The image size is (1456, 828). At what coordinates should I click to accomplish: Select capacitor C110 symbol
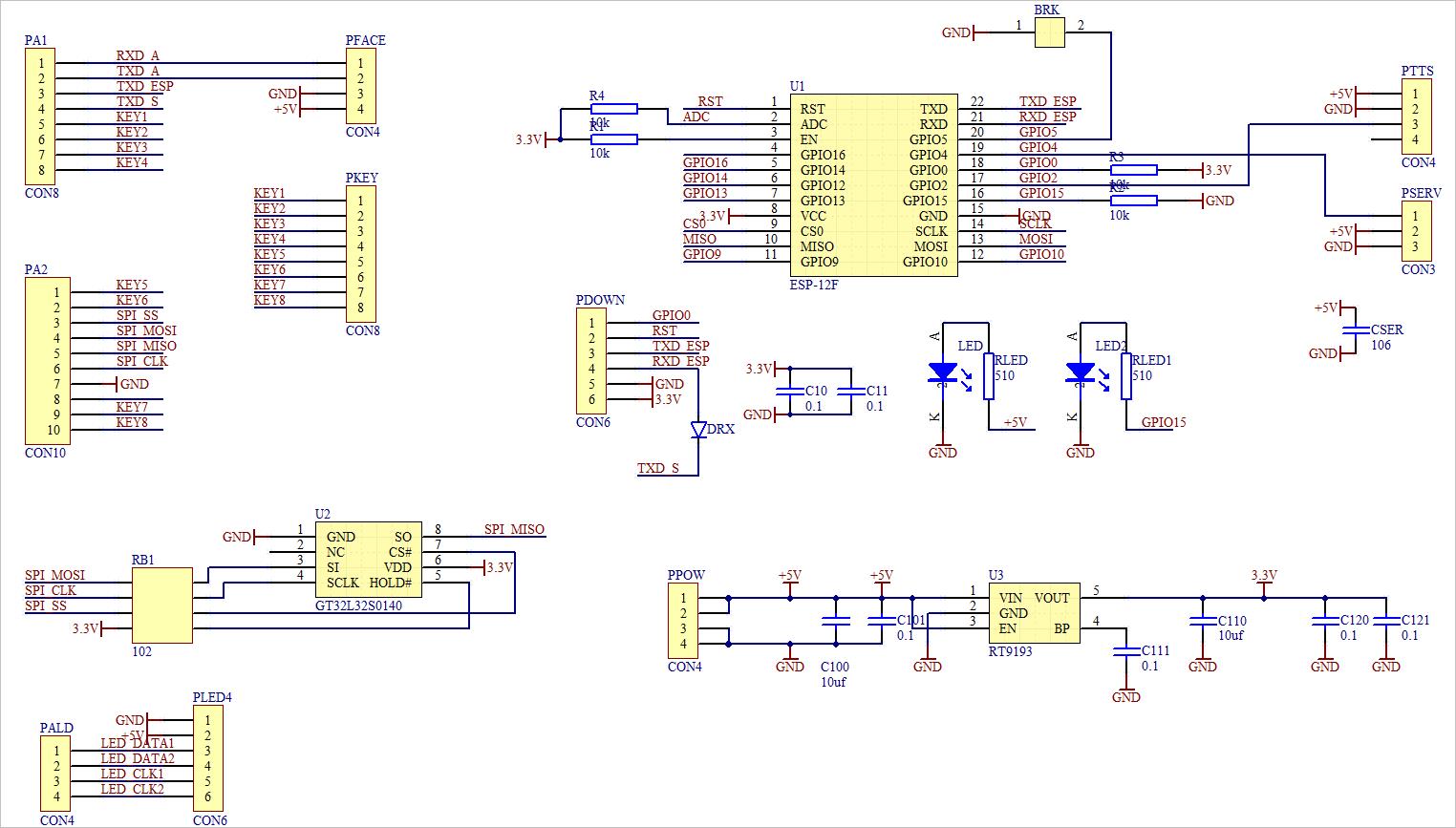(x=1202, y=621)
